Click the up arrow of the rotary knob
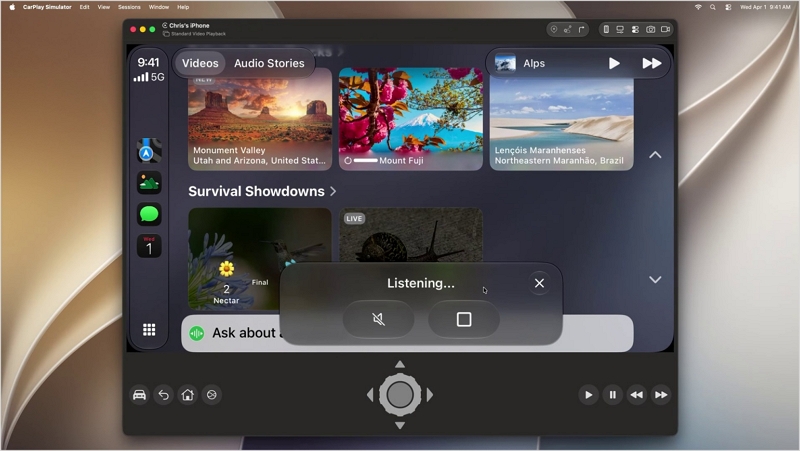This screenshot has height=451, width=800. point(400,364)
